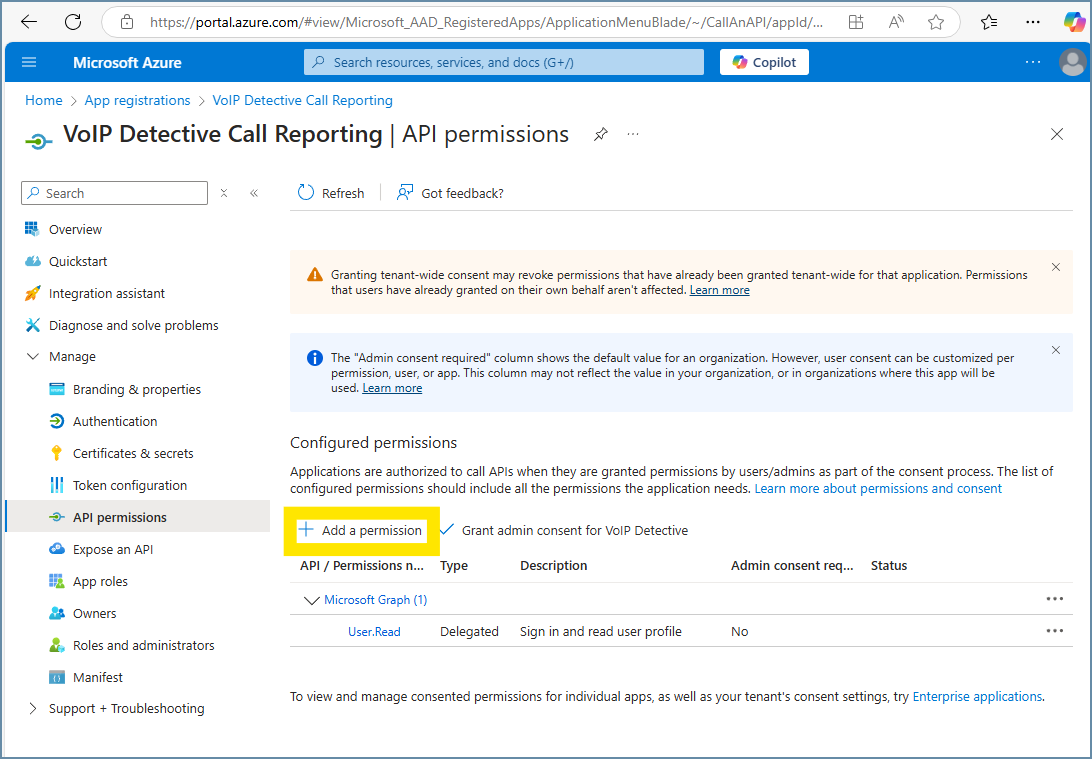Image resolution: width=1092 pixels, height=759 pixels.
Task: Open more options next to blade title
Action: tap(632, 134)
